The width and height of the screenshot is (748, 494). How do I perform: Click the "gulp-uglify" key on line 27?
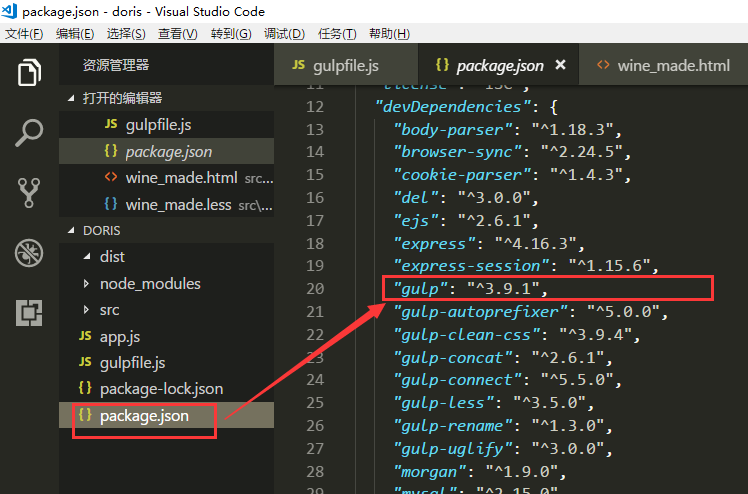[x=453, y=449]
